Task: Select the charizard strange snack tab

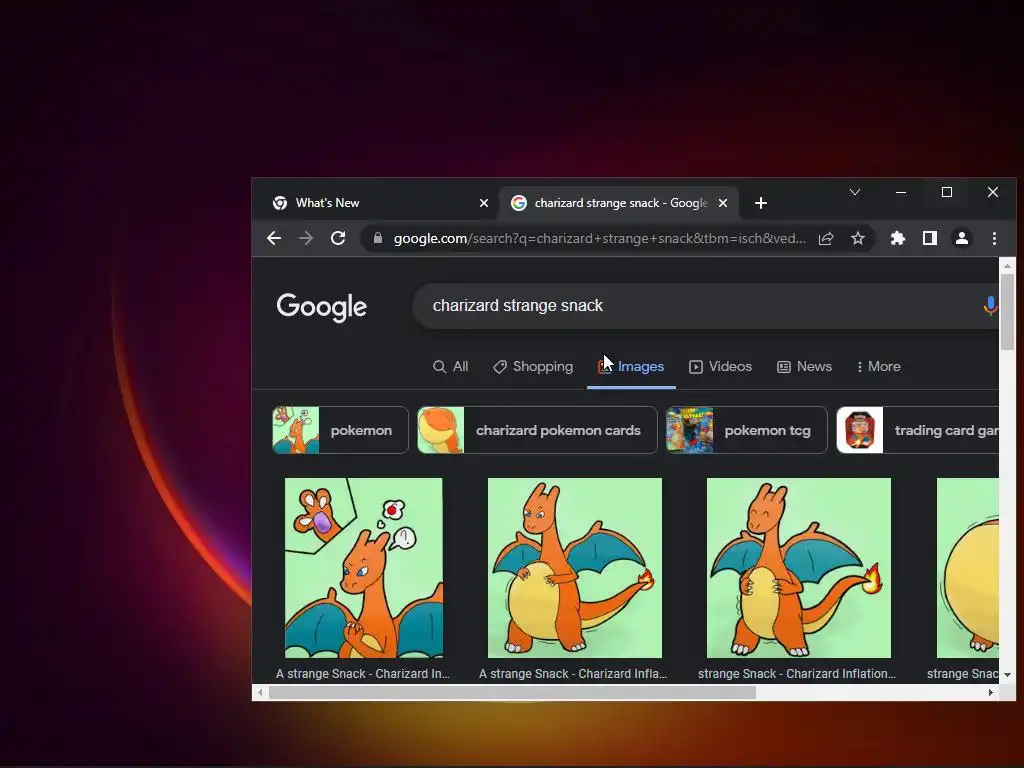Action: (x=619, y=203)
